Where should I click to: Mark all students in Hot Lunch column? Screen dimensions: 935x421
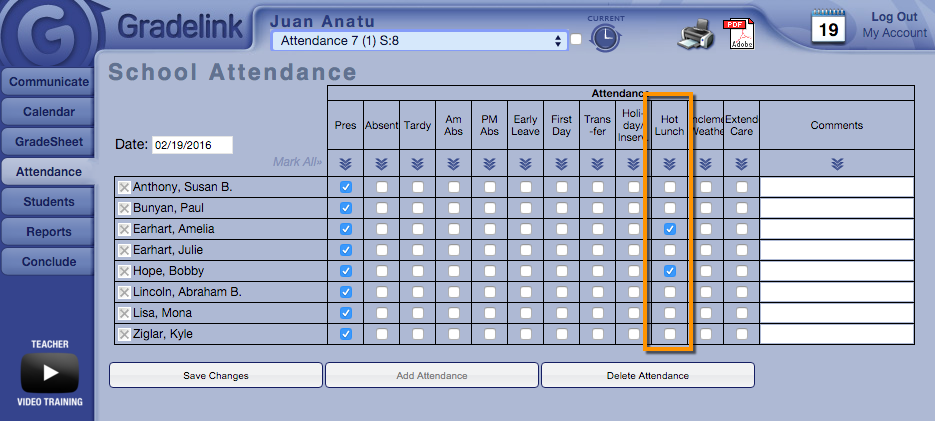tap(669, 163)
